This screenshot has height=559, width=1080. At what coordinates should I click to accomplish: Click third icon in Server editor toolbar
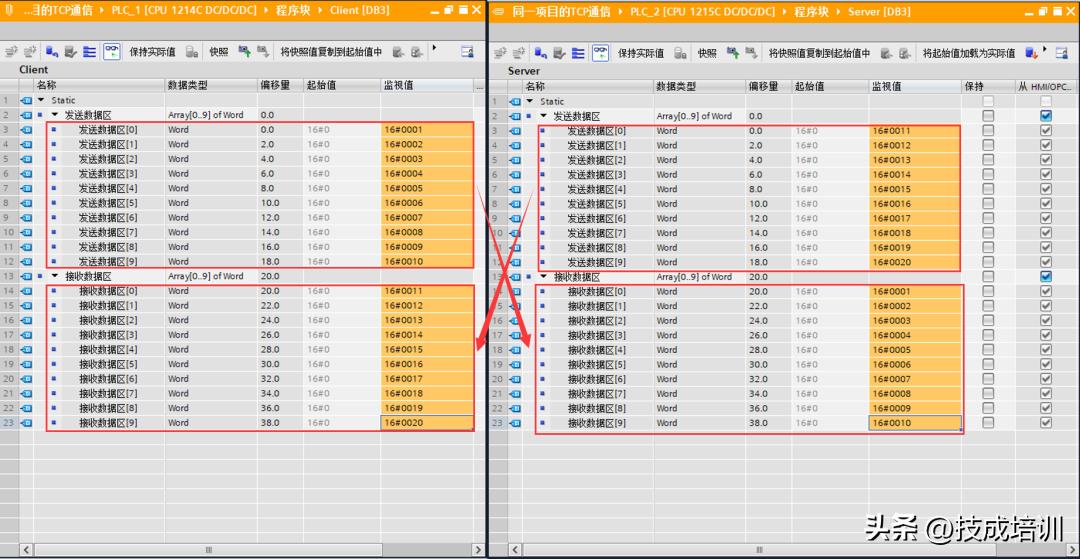pos(541,53)
